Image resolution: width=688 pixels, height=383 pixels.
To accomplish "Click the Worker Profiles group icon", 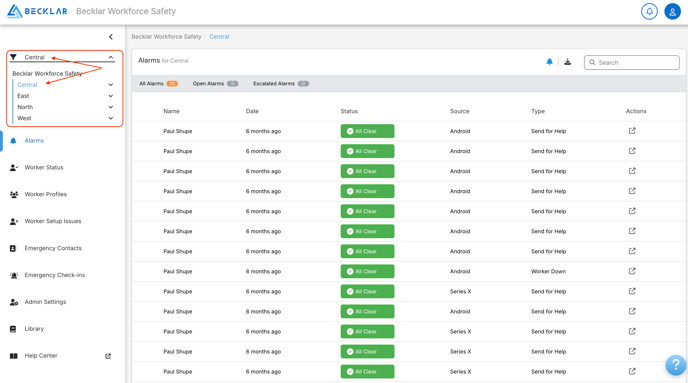I will click(x=14, y=194).
